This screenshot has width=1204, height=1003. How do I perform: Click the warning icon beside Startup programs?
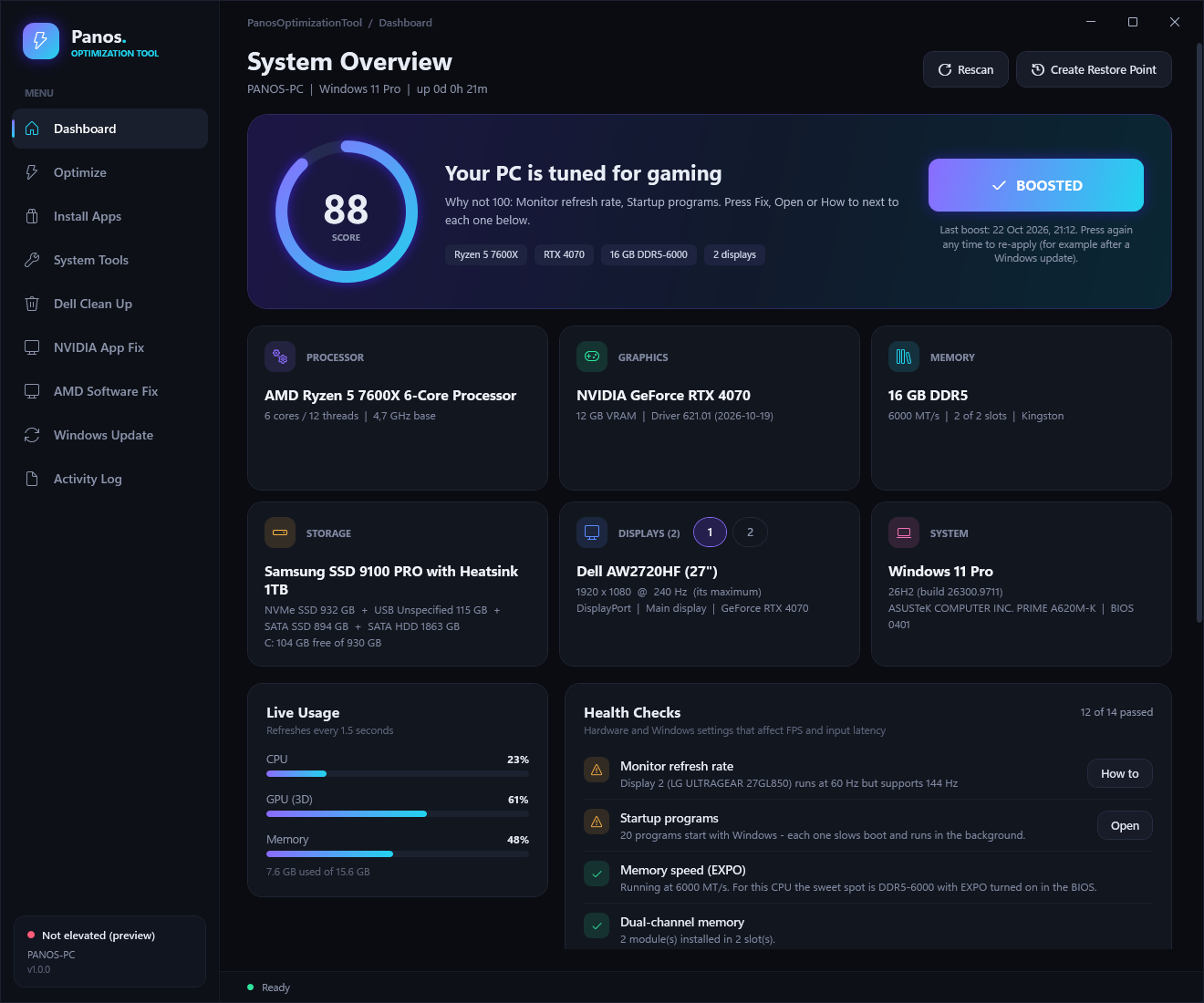(597, 822)
